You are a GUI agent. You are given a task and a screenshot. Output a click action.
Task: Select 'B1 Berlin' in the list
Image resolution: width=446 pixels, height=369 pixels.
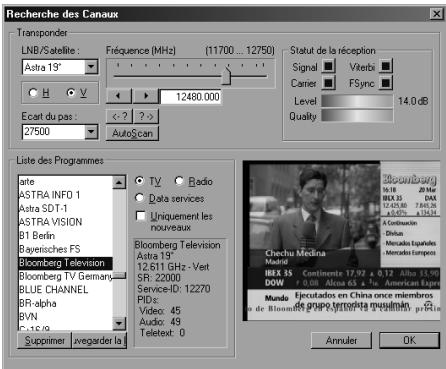(66, 236)
